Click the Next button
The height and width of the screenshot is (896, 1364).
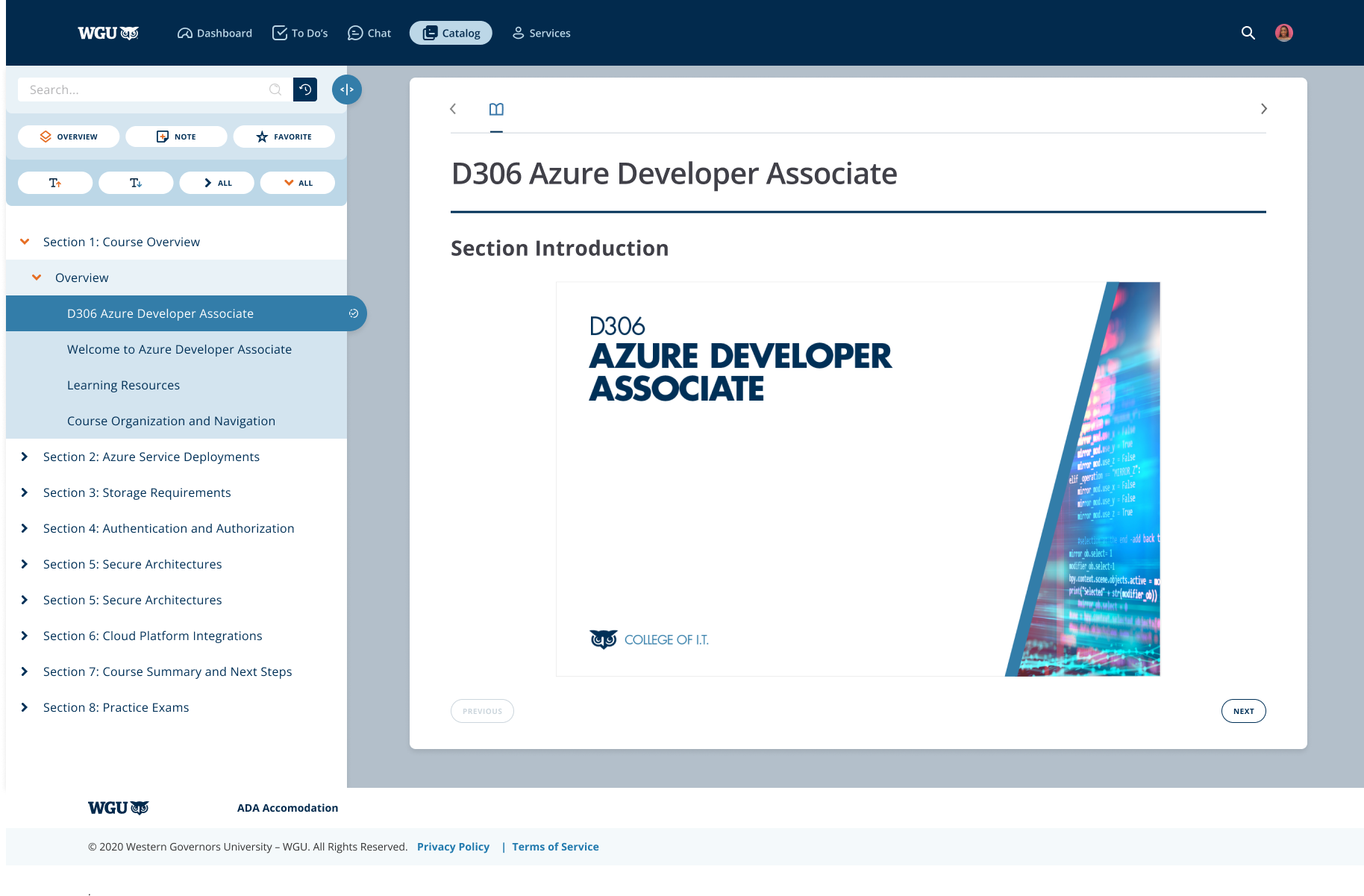coord(1243,711)
